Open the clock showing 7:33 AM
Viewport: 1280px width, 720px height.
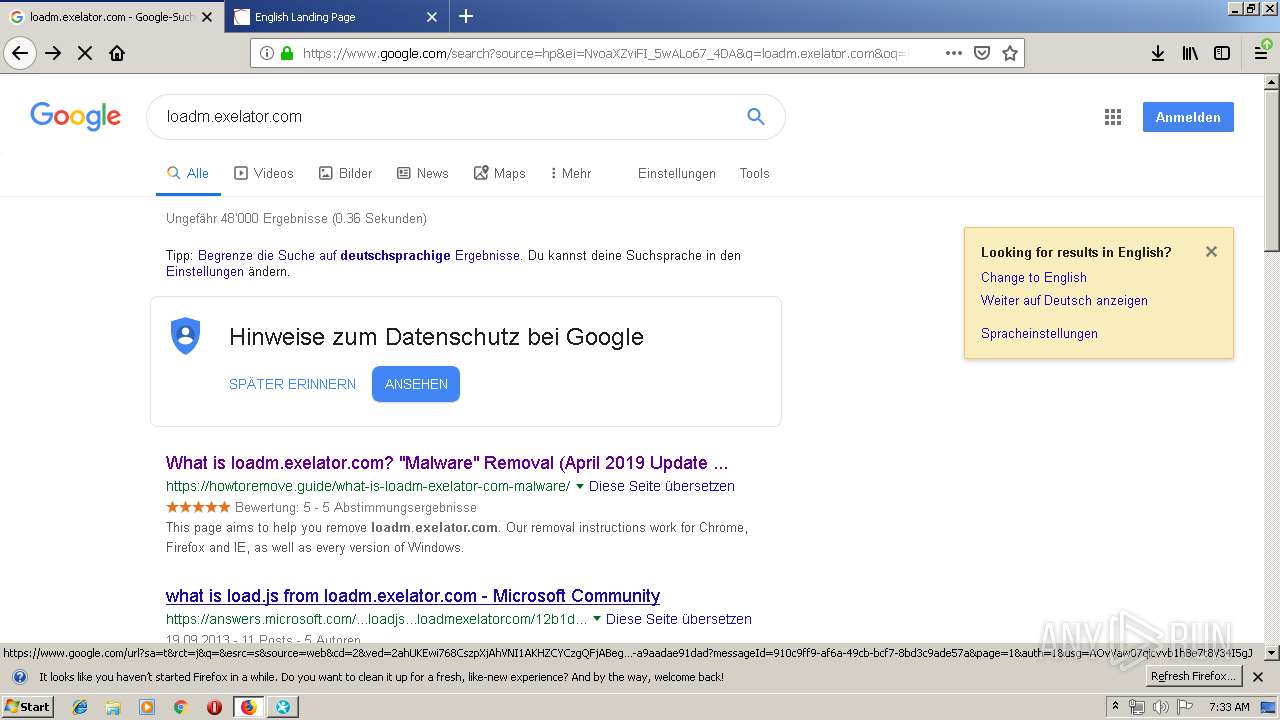click(x=1229, y=707)
